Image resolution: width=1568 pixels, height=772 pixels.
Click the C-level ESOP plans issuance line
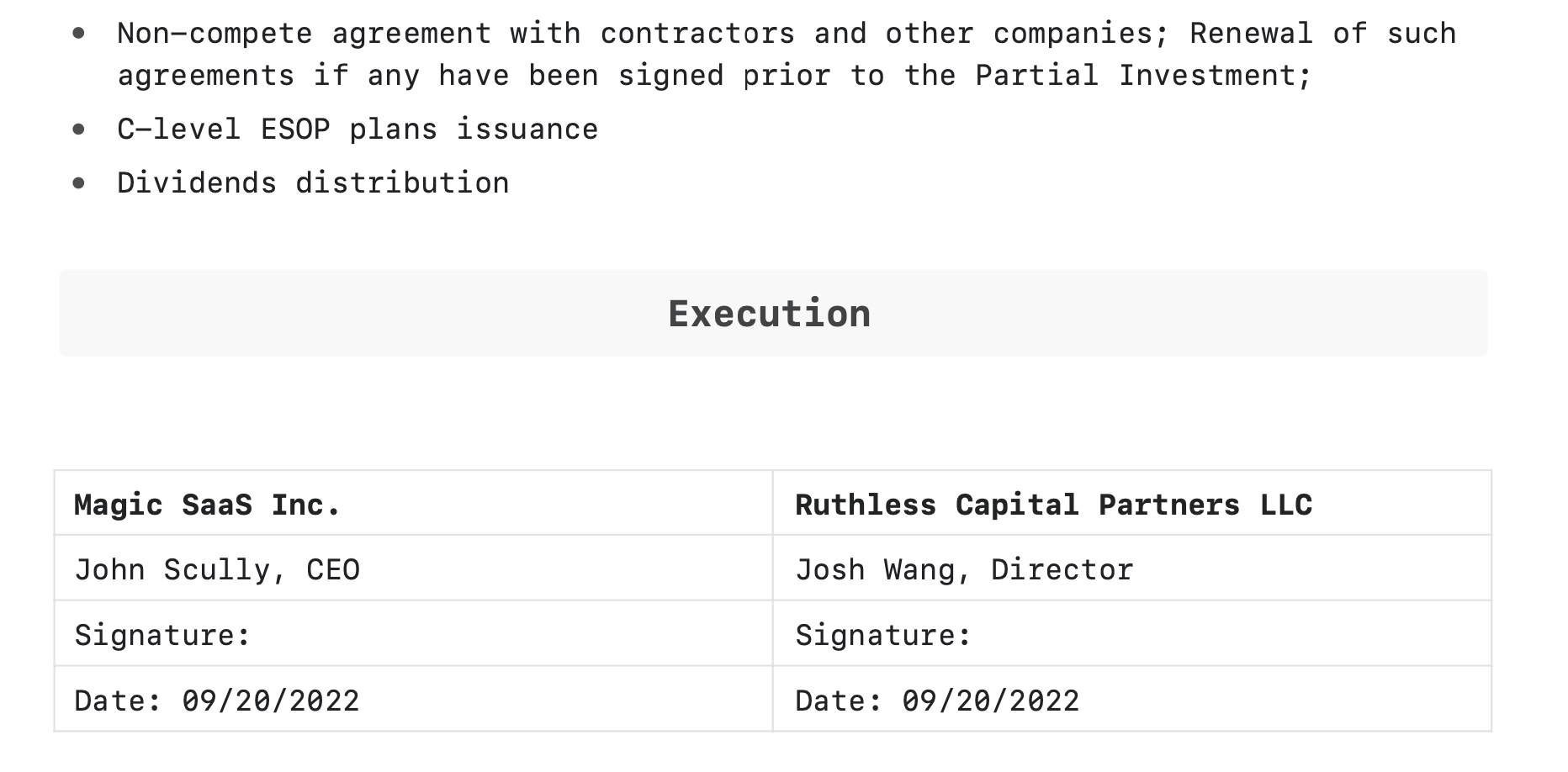[x=358, y=129]
